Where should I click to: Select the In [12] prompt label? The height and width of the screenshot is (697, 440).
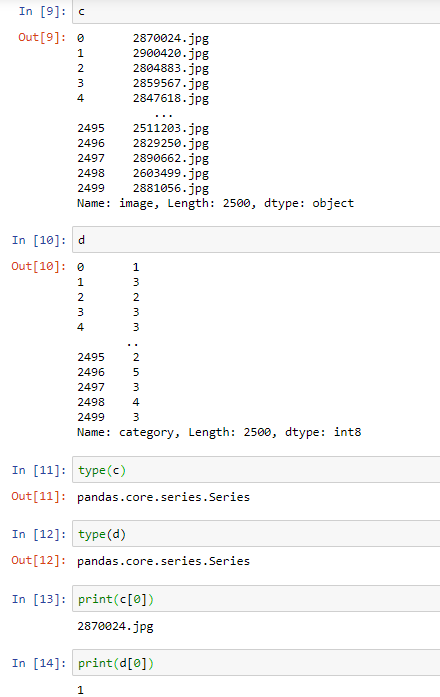click(x=39, y=534)
